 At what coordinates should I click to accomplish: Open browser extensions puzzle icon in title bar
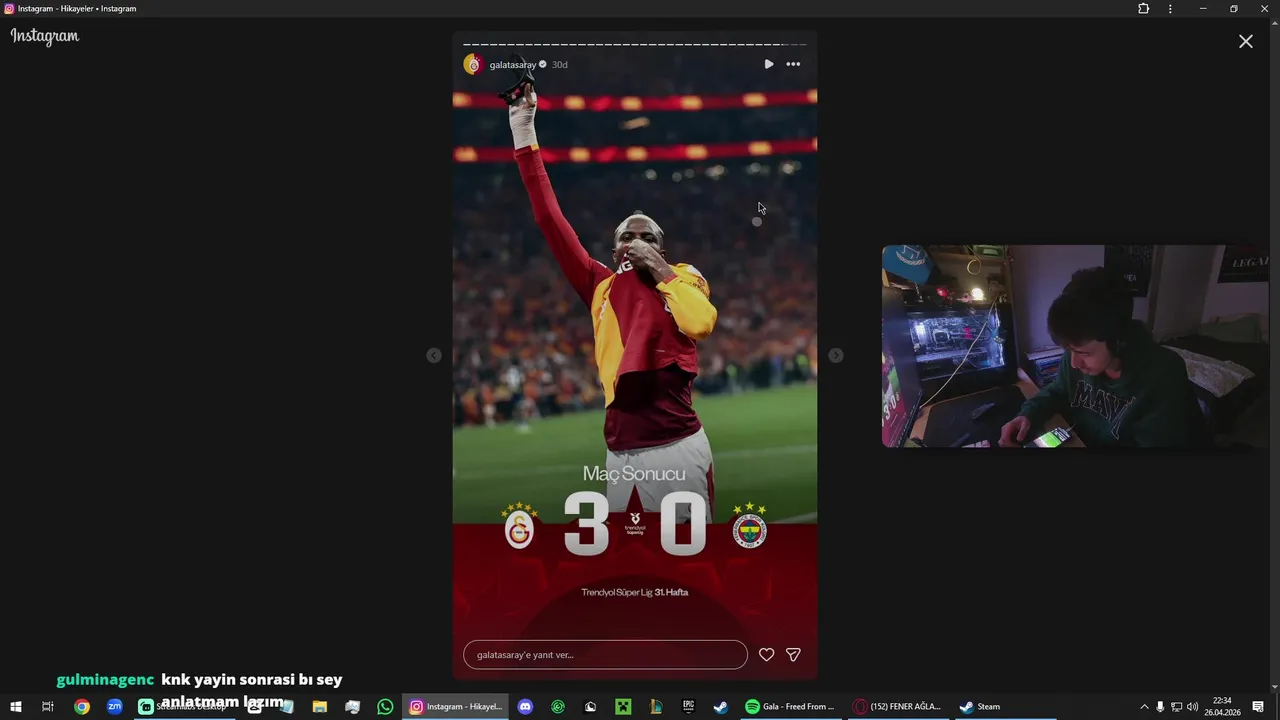[x=1143, y=9]
